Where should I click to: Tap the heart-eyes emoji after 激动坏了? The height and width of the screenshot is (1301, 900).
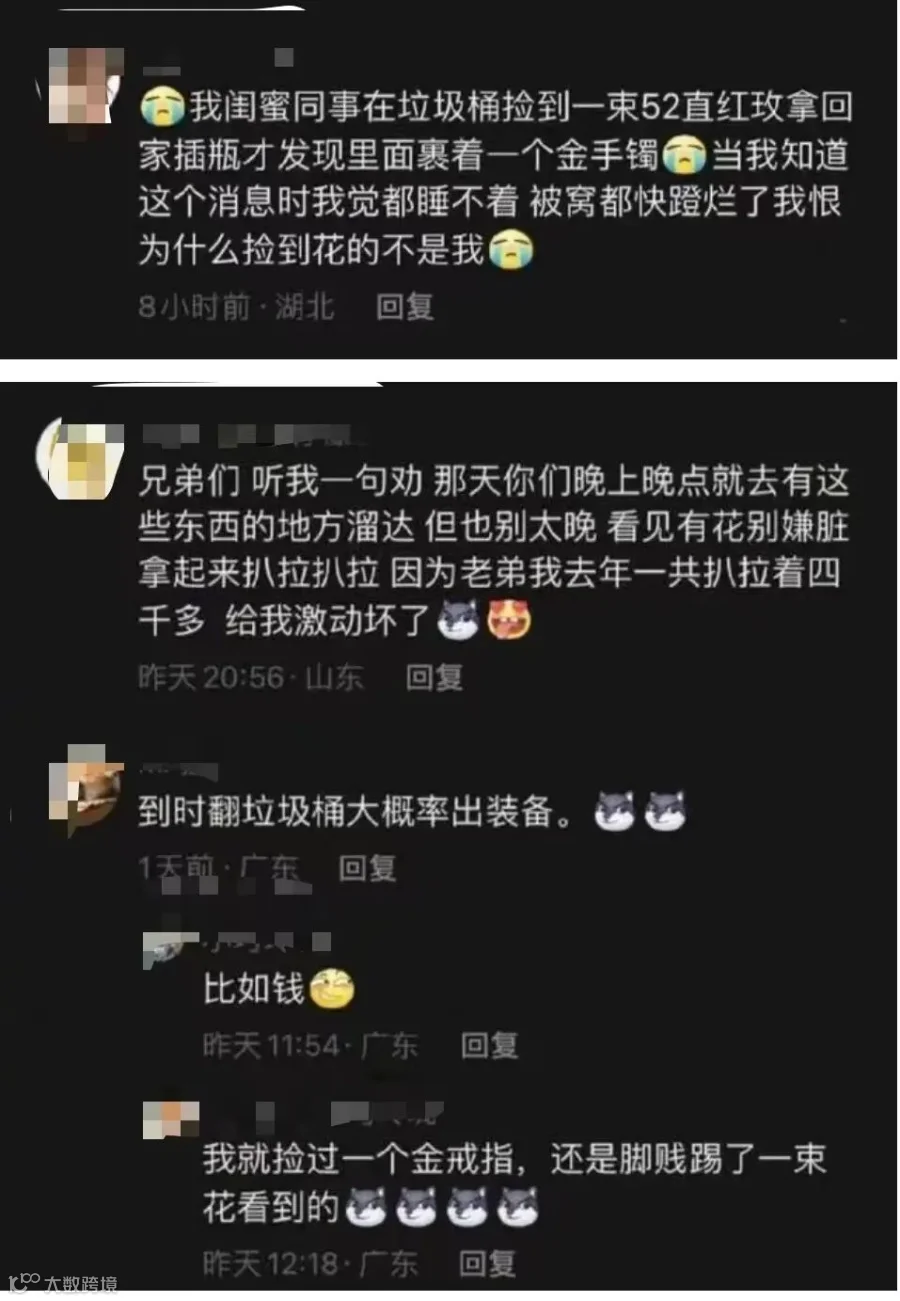coord(510,622)
